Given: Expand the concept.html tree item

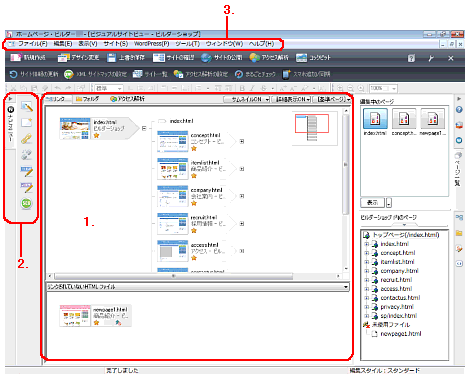Looking at the screenshot, I should click(x=367, y=253).
